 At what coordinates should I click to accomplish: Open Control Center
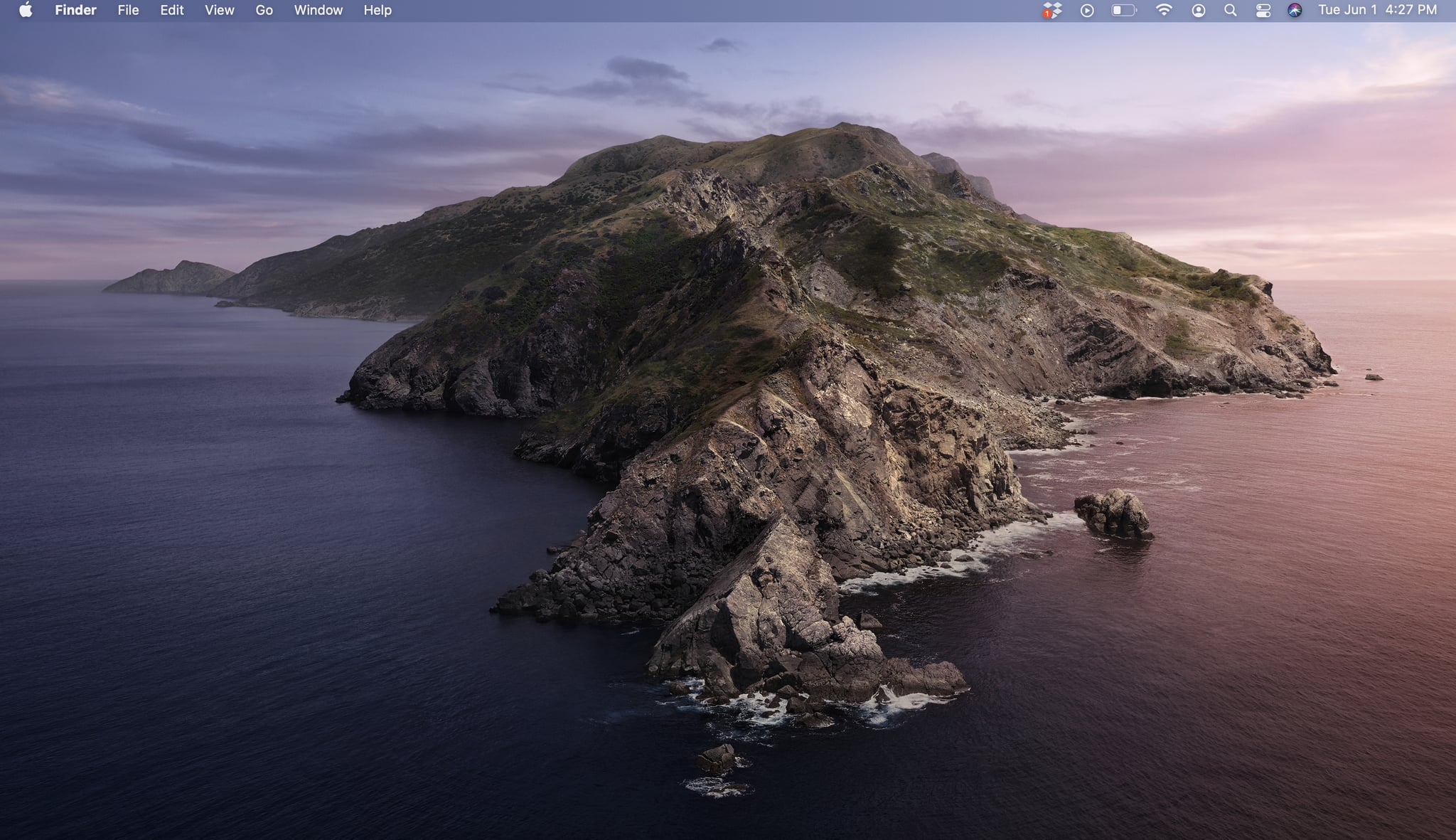(1263, 10)
